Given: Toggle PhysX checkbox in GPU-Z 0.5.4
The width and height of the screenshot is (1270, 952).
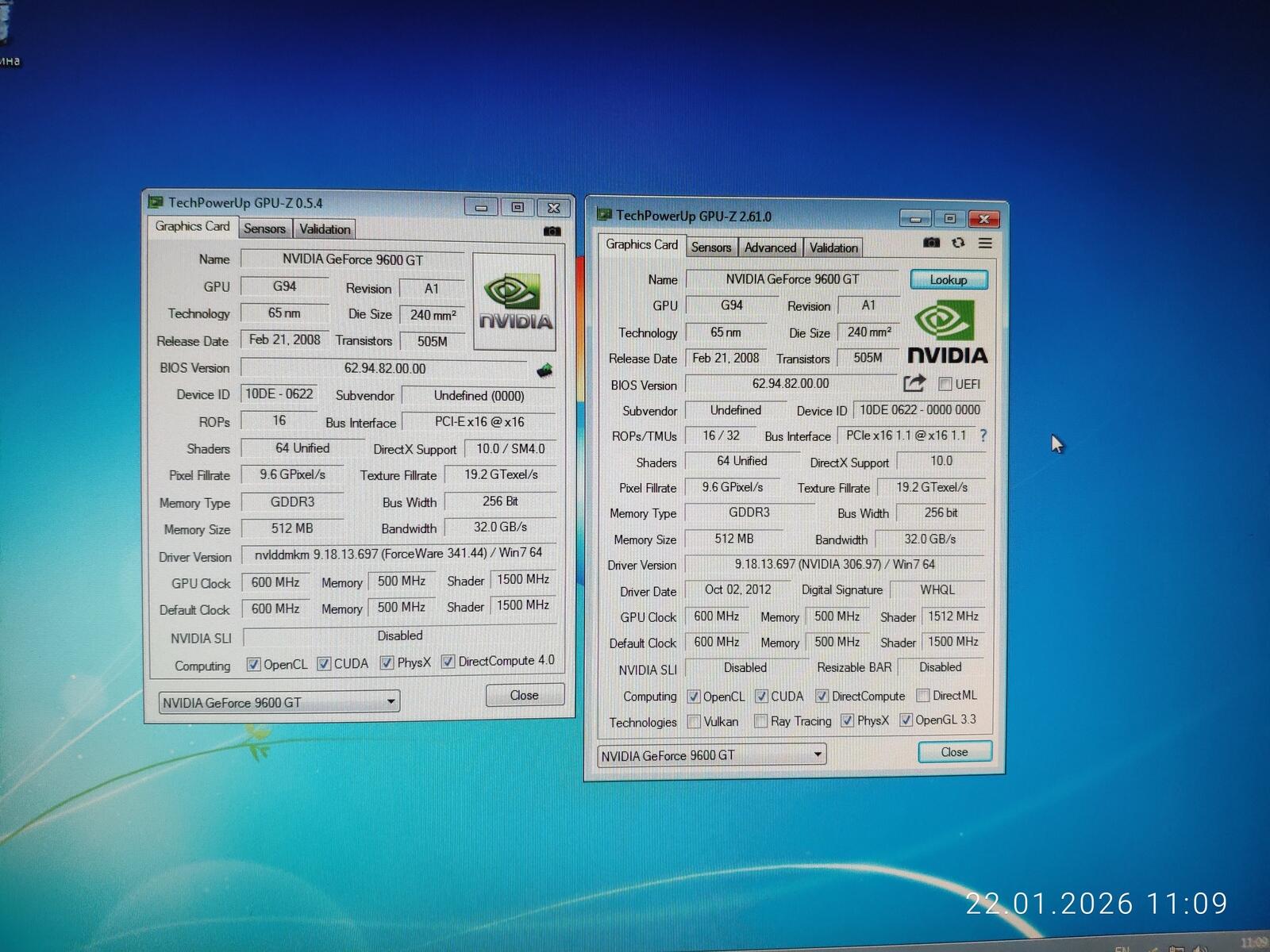Looking at the screenshot, I should (x=387, y=662).
